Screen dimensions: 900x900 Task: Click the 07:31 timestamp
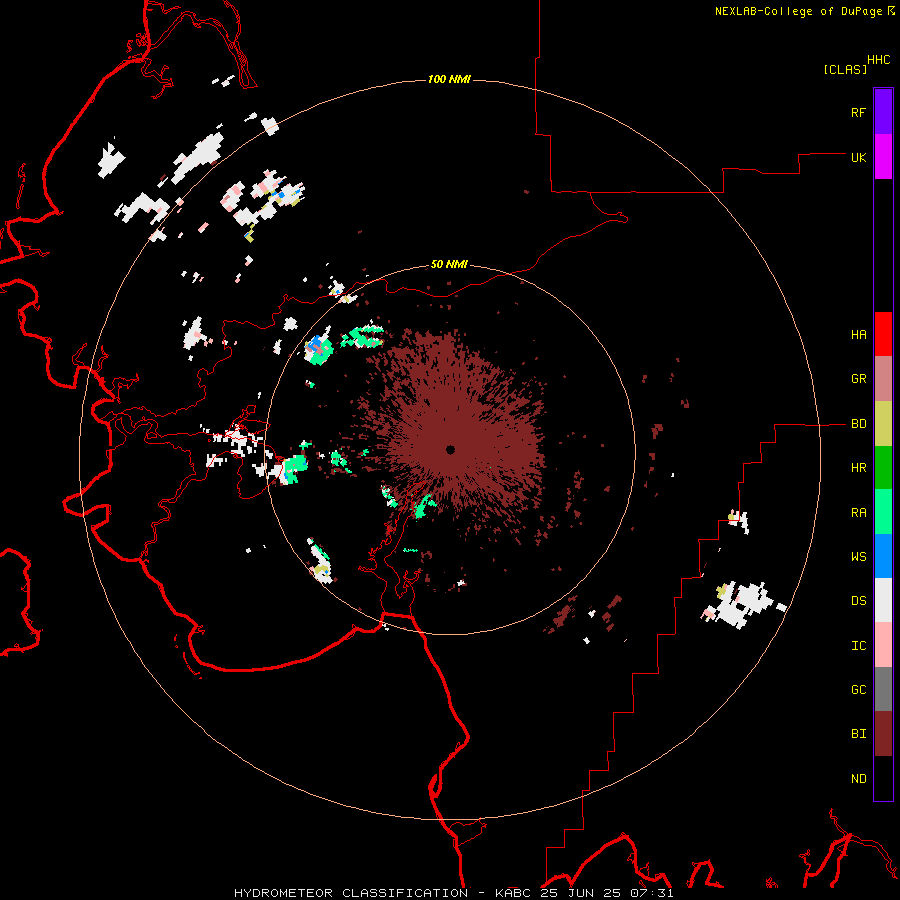tap(651, 893)
